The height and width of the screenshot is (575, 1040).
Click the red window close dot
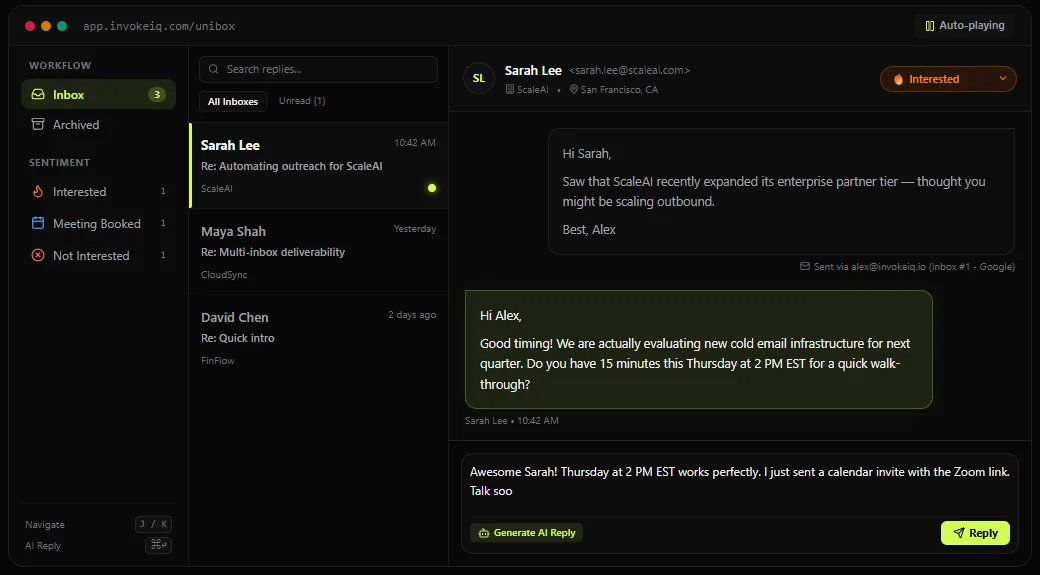(30, 26)
